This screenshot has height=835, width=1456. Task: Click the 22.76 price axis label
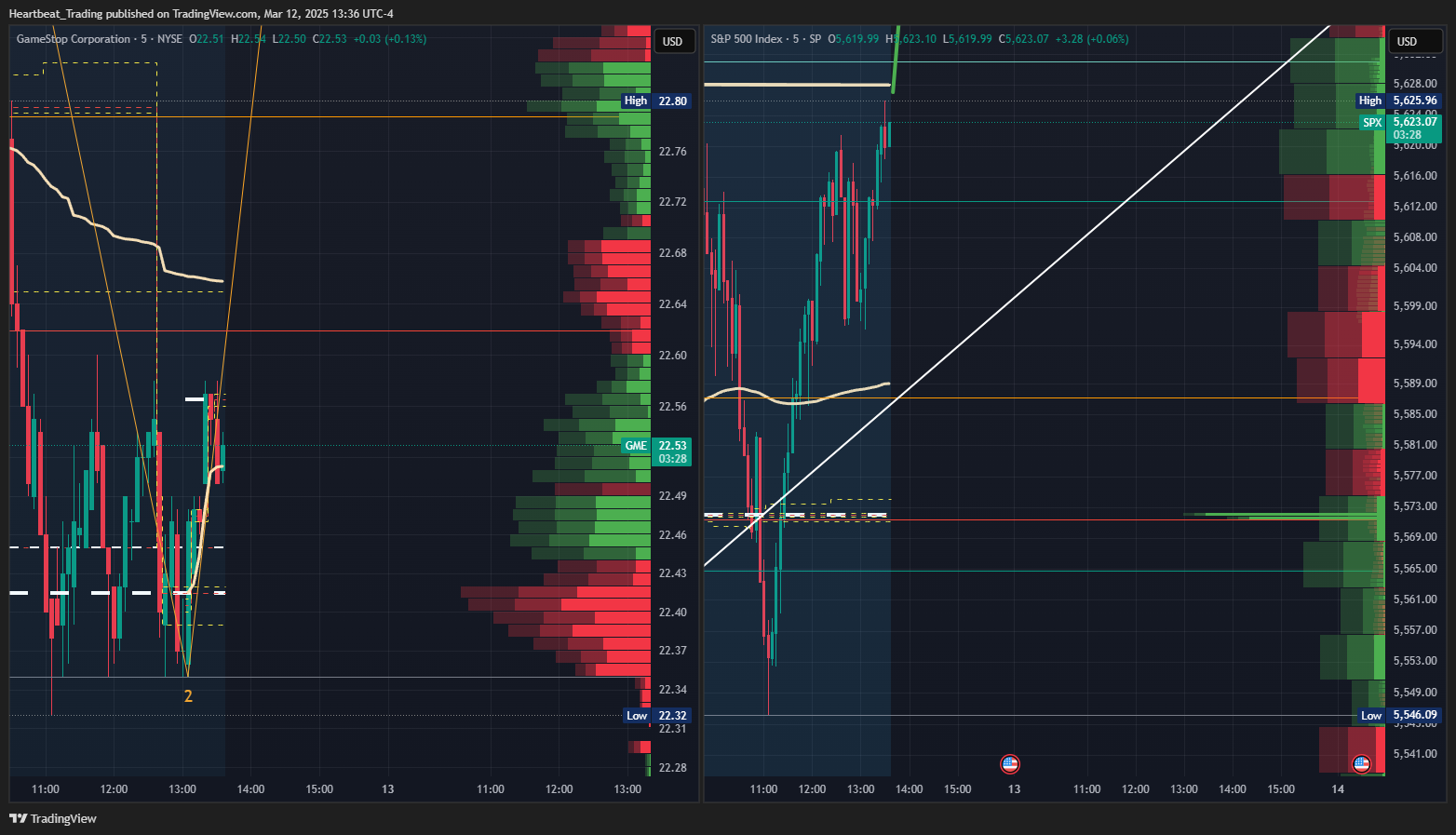pyautogui.click(x=672, y=152)
